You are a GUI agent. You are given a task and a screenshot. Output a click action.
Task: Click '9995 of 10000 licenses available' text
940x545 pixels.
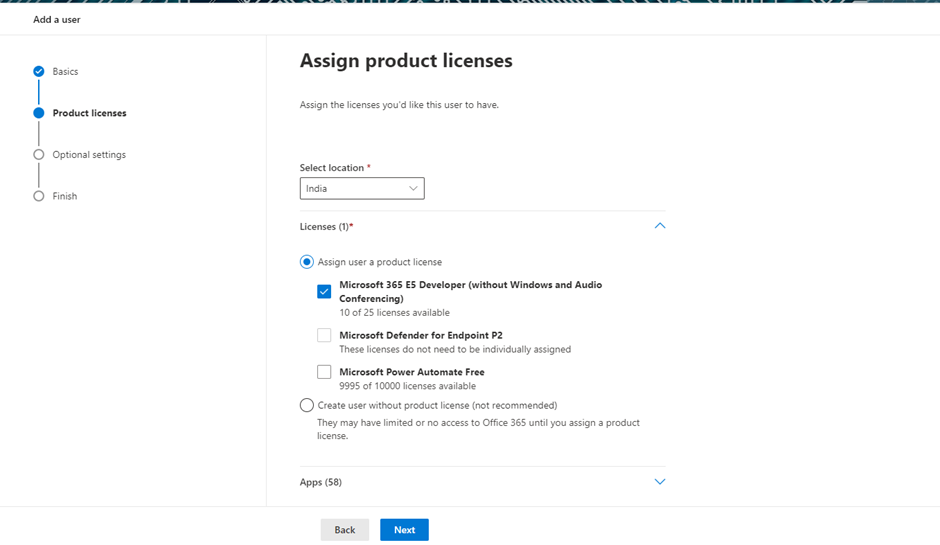(408, 386)
